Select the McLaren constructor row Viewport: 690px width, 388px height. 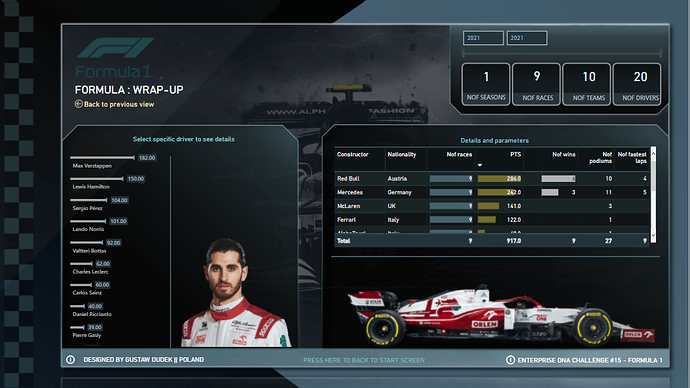coord(492,206)
